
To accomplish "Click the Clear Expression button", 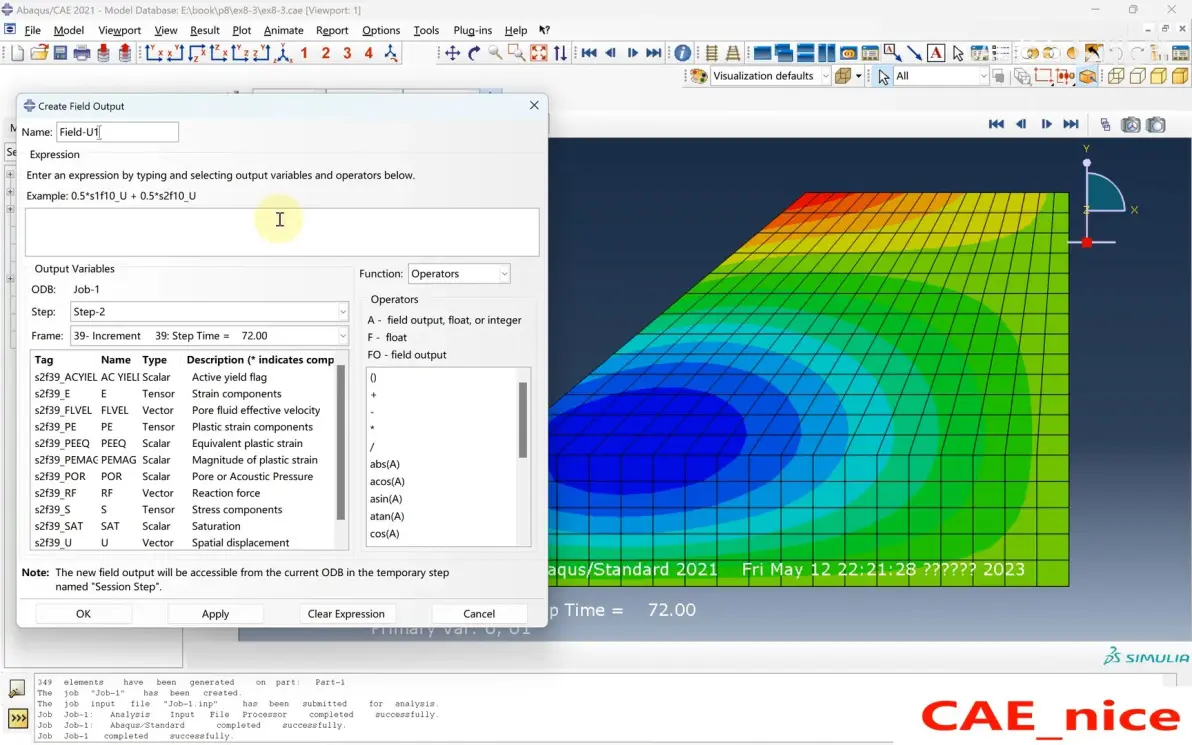I will point(346,613).
